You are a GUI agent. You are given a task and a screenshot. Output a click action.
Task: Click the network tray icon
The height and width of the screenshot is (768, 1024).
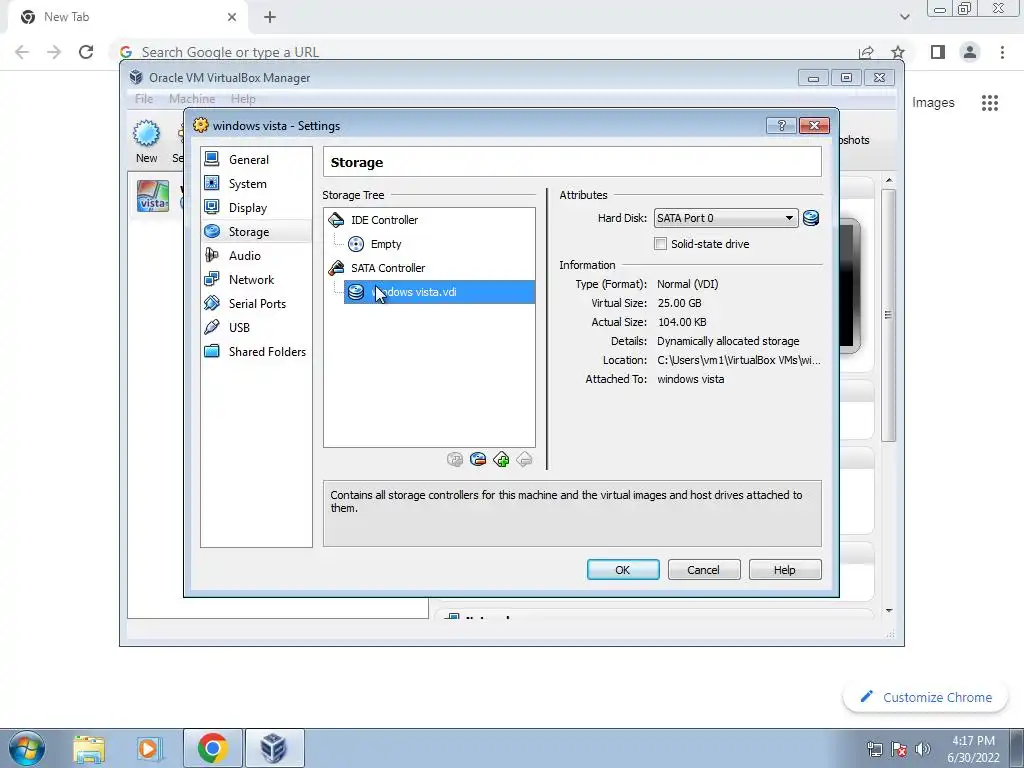point(874,748)
